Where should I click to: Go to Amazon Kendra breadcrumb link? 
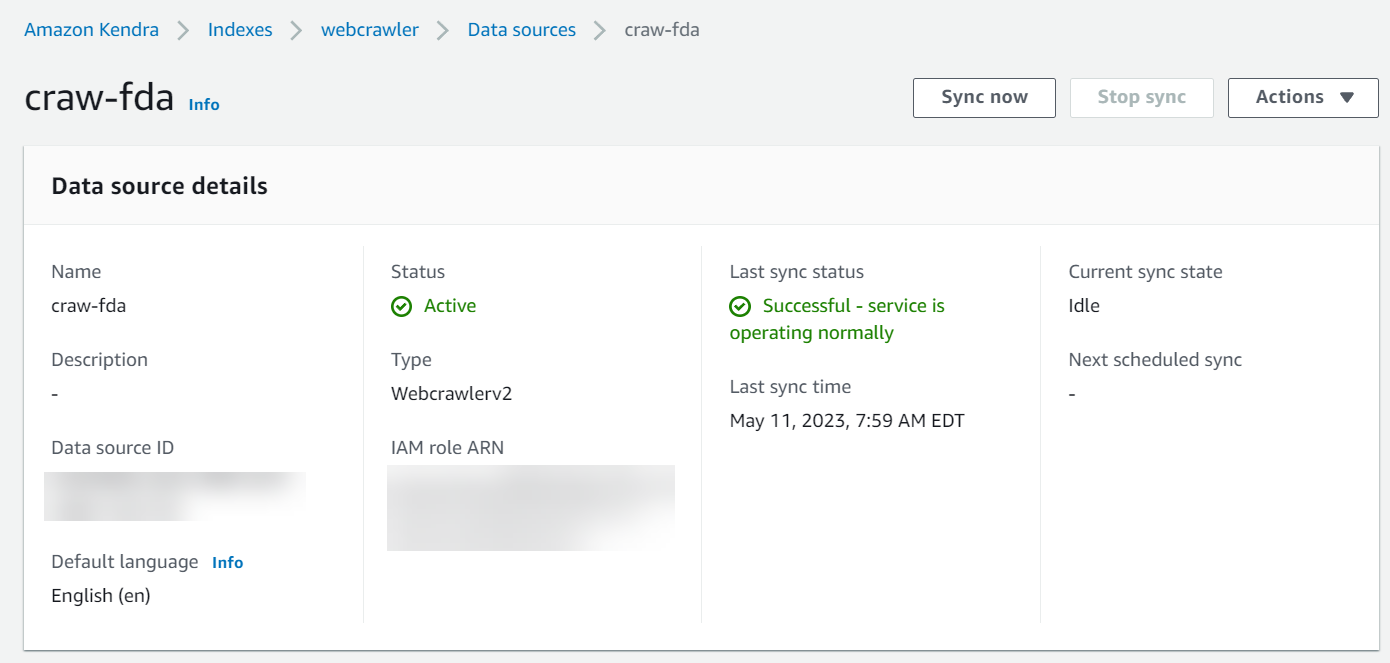coord(91,30)
